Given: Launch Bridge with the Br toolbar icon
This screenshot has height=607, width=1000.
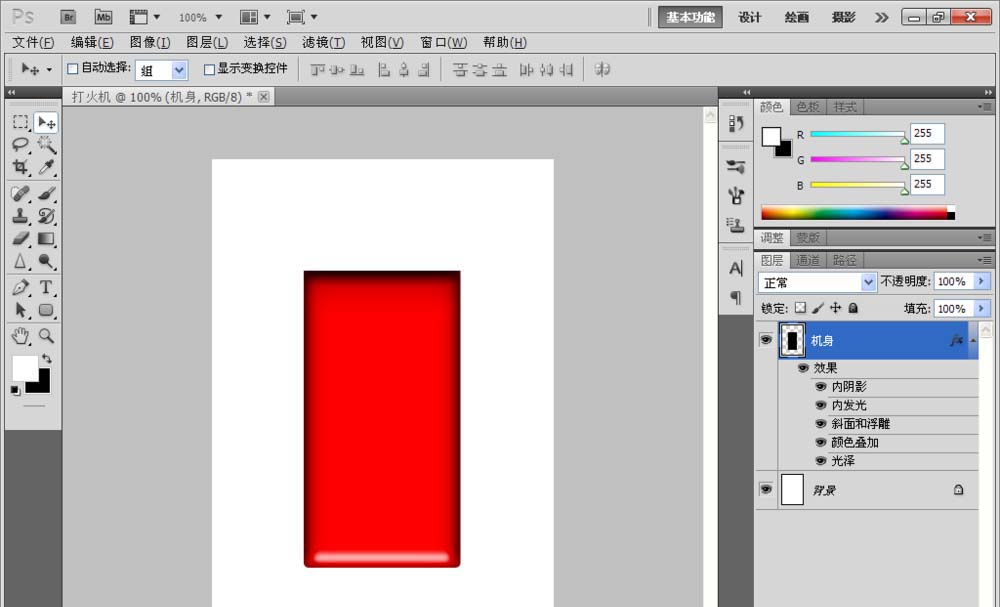Looking at the screenshot, I should pyautogui.click(x=68, y=17).
